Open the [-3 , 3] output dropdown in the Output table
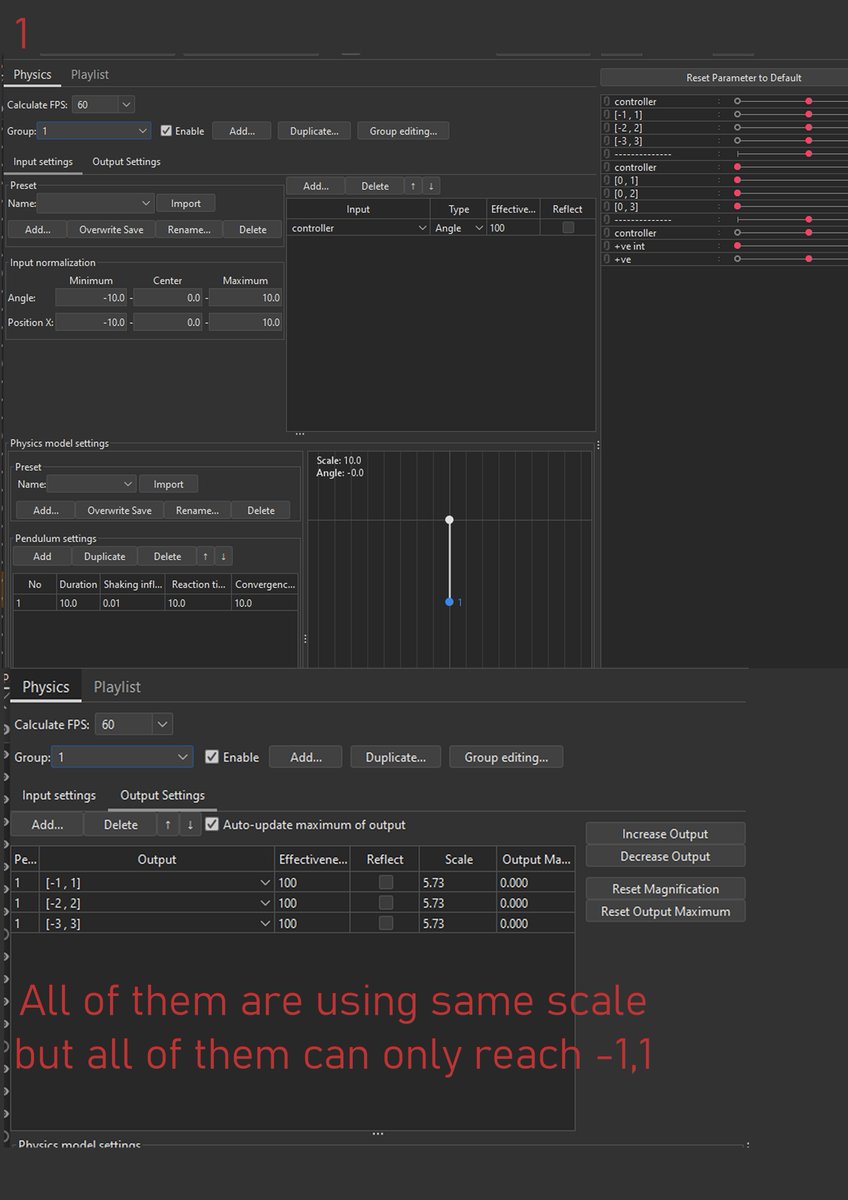 pyautogui.click(x=265, y=924)
